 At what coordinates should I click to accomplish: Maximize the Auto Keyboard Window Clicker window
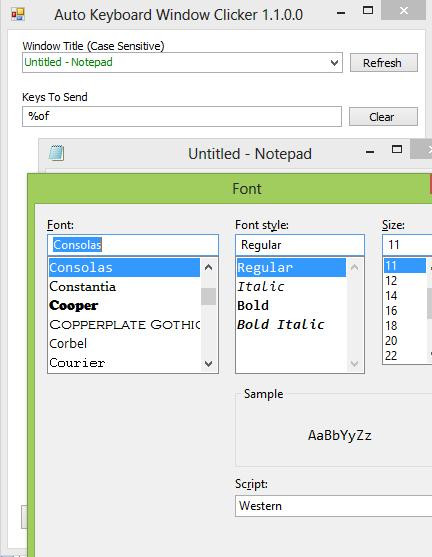click(x=368, y=10)
